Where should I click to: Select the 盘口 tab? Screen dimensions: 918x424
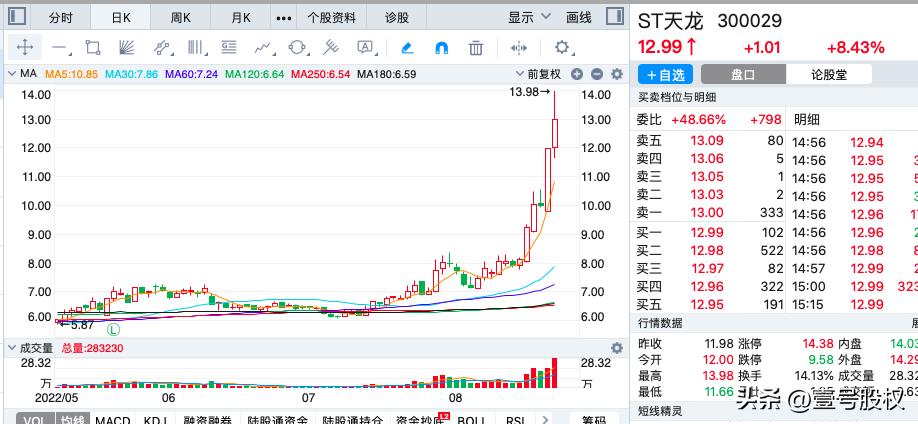(743, 74)
